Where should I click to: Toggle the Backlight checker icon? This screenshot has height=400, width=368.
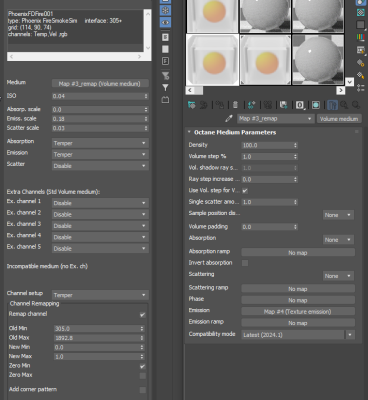tap(360, 12)
